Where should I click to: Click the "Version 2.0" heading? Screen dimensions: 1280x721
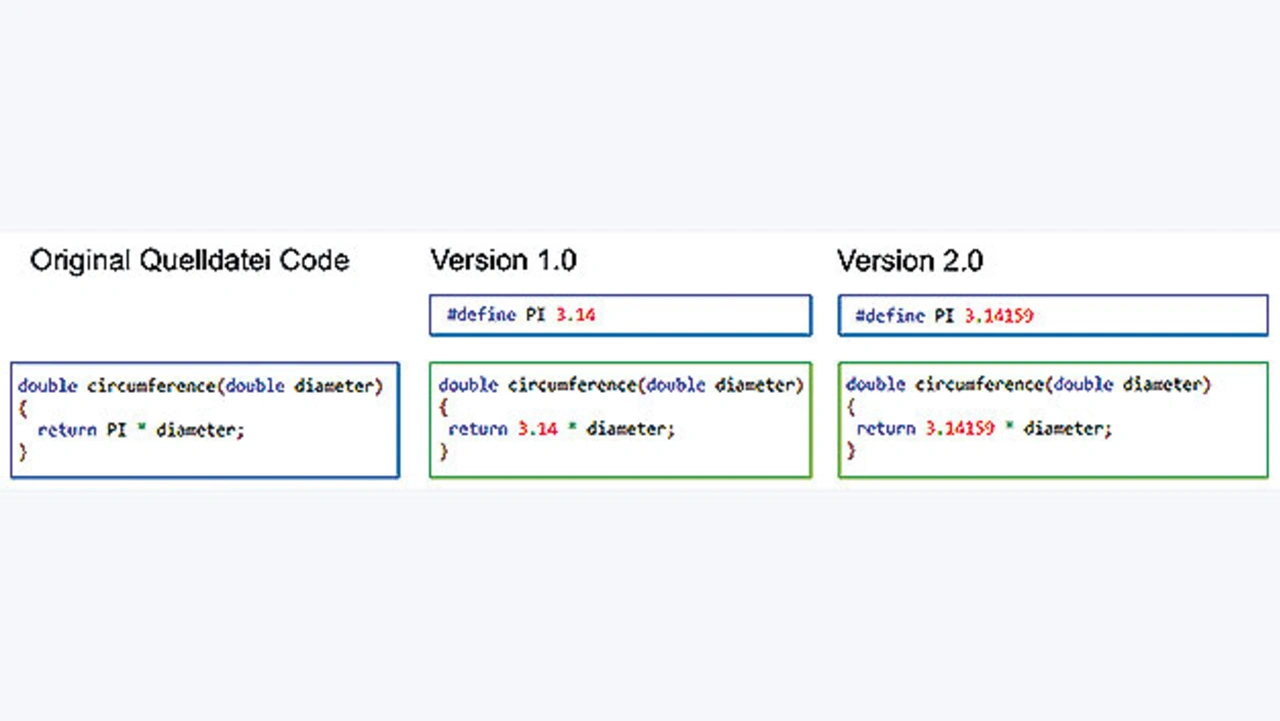[910, 261]
